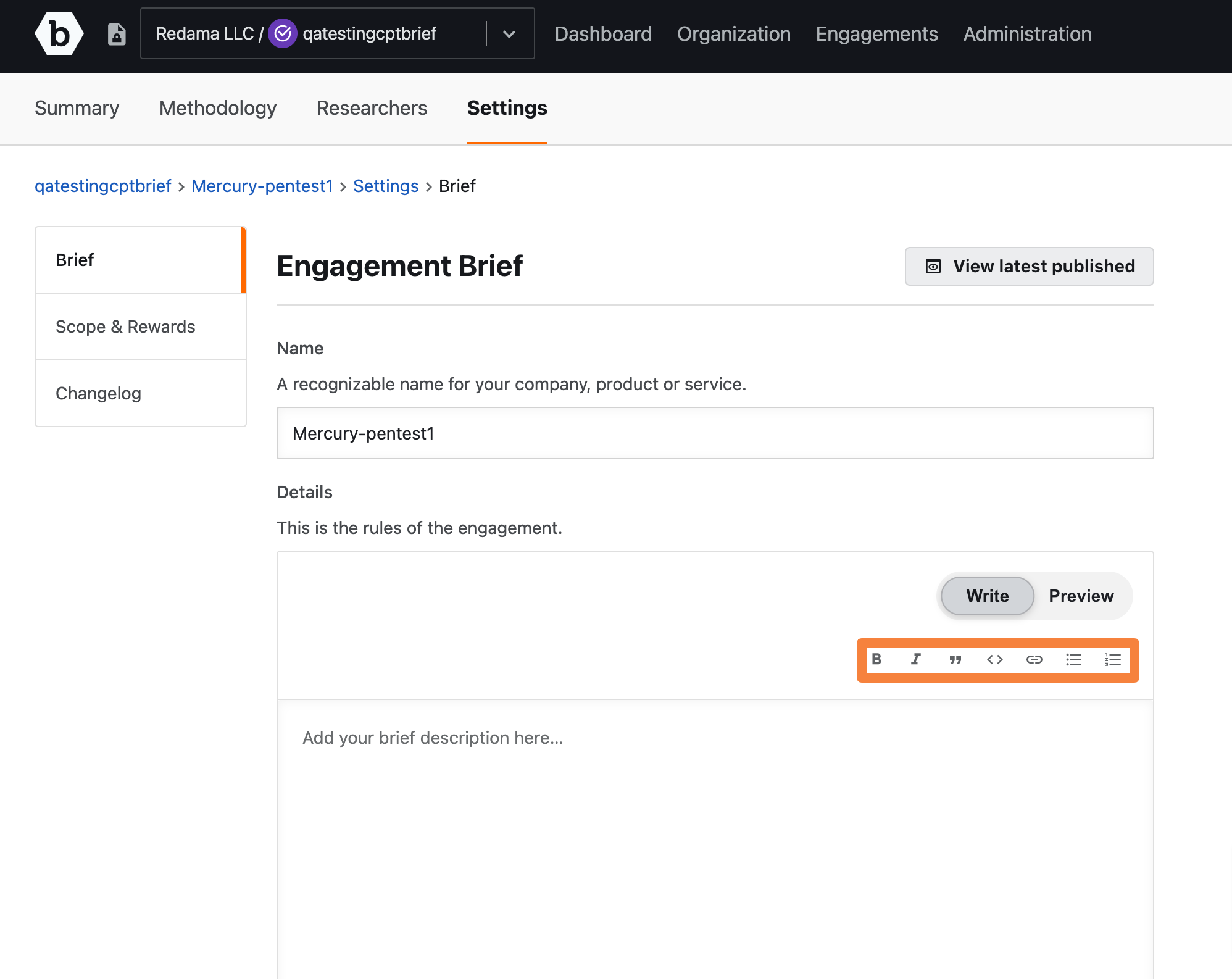Click the Italic formatting icon
Image resolution: width=1232 pixels, height=979 pixels.
[915, 659]
